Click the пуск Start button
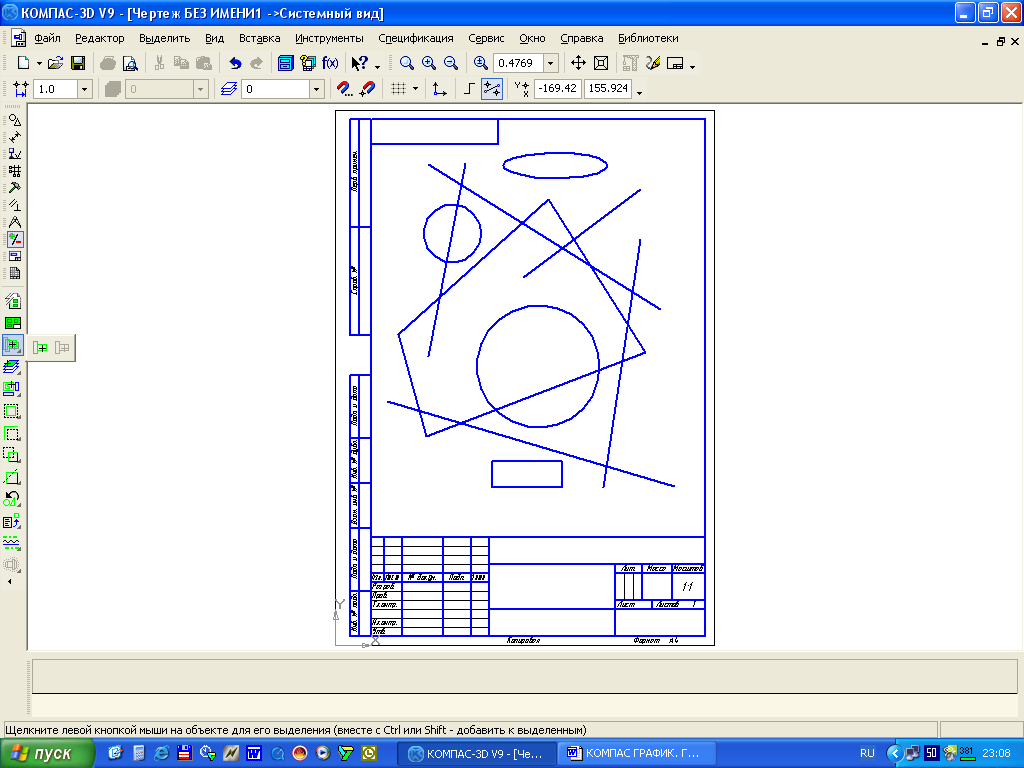This screenshot has width=1024, height=768. (47, 753)
